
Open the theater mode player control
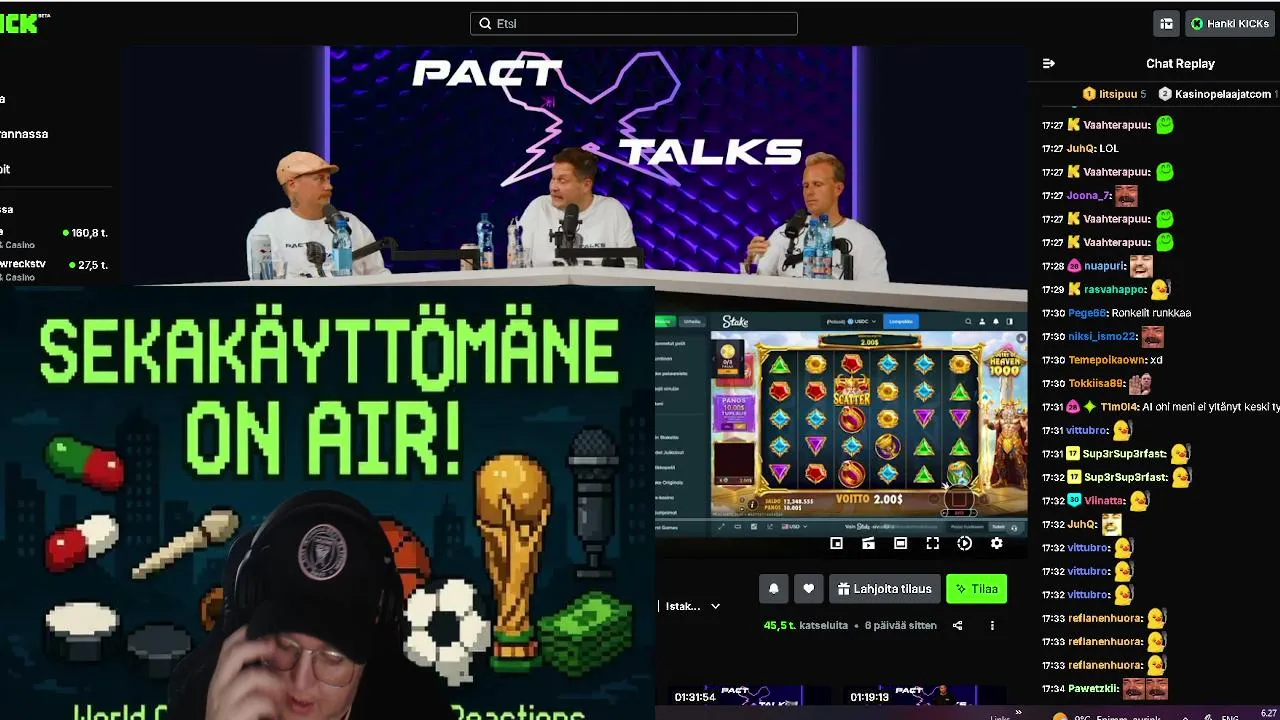pyautogui.click(x=900, y=543)
